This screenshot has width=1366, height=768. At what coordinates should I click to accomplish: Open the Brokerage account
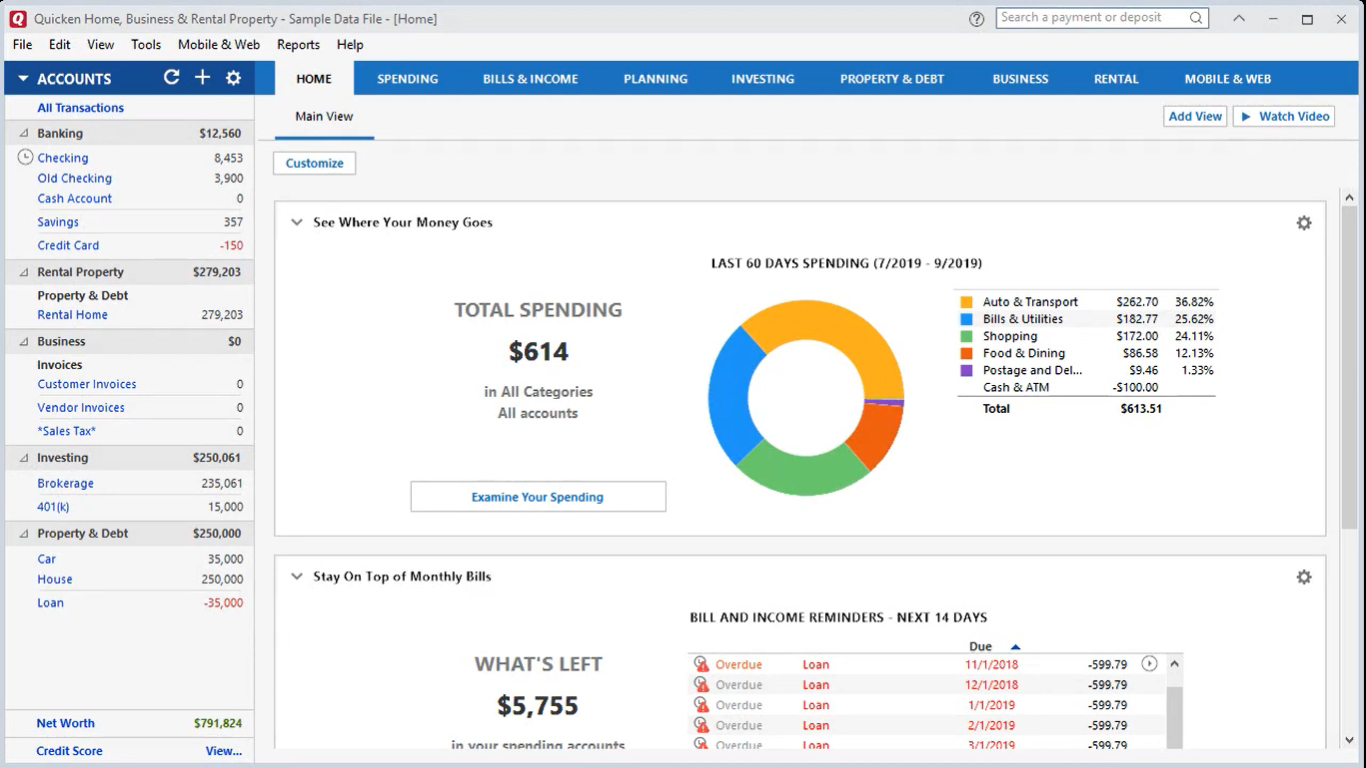[66, 483]
